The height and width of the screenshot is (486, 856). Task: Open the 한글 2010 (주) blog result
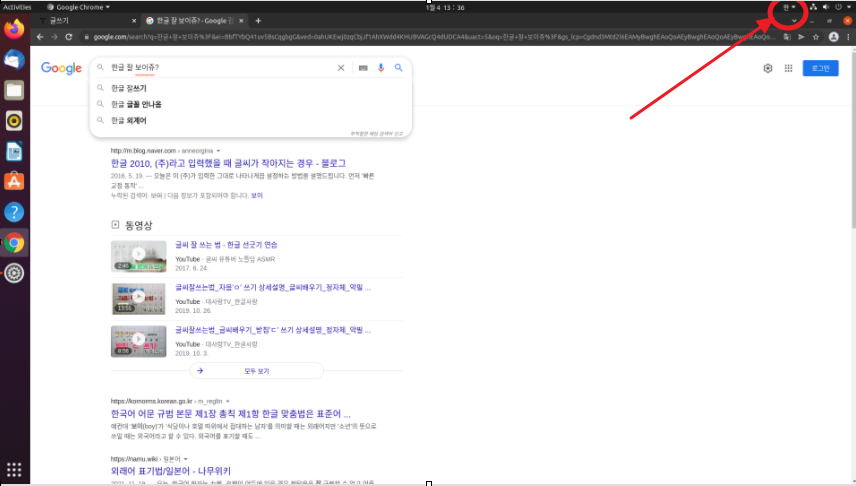click(x=228, y=163)
